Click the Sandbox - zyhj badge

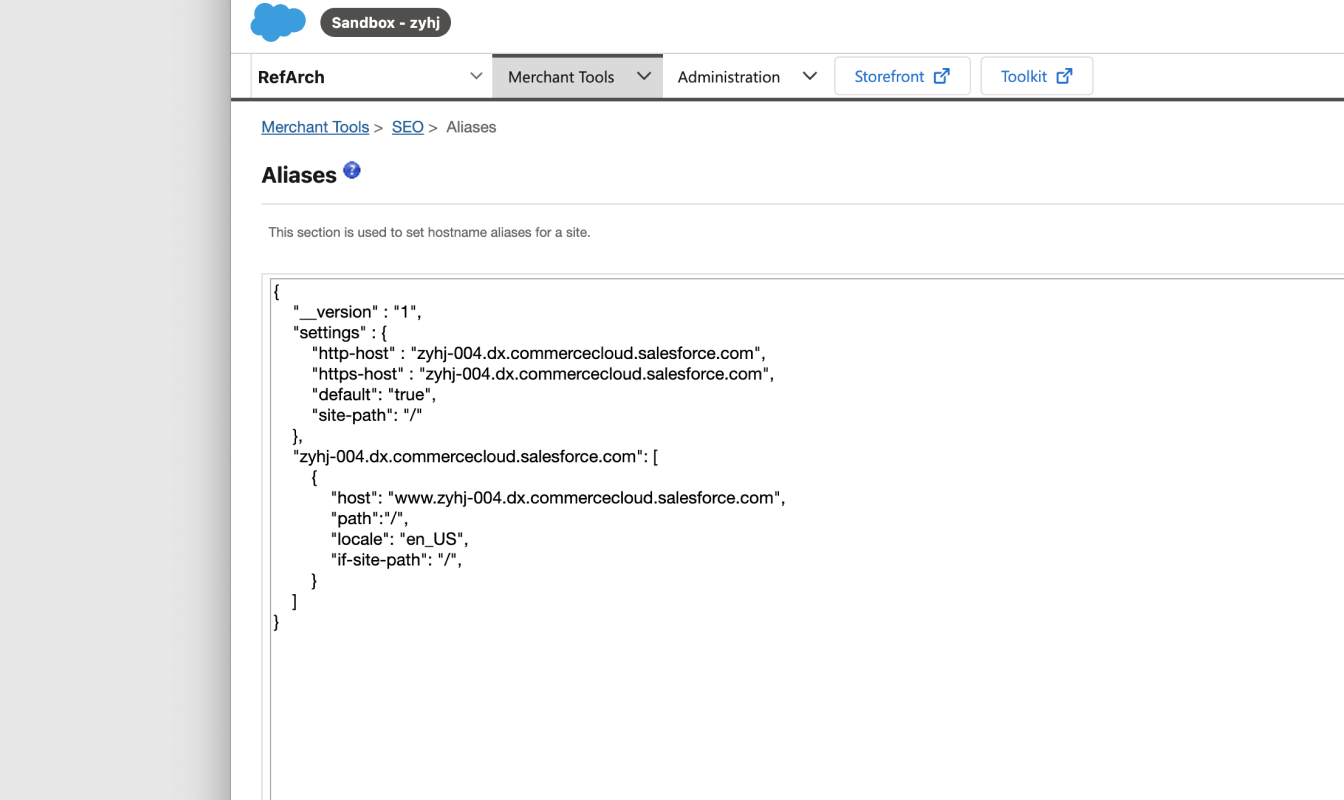point(385,22)
